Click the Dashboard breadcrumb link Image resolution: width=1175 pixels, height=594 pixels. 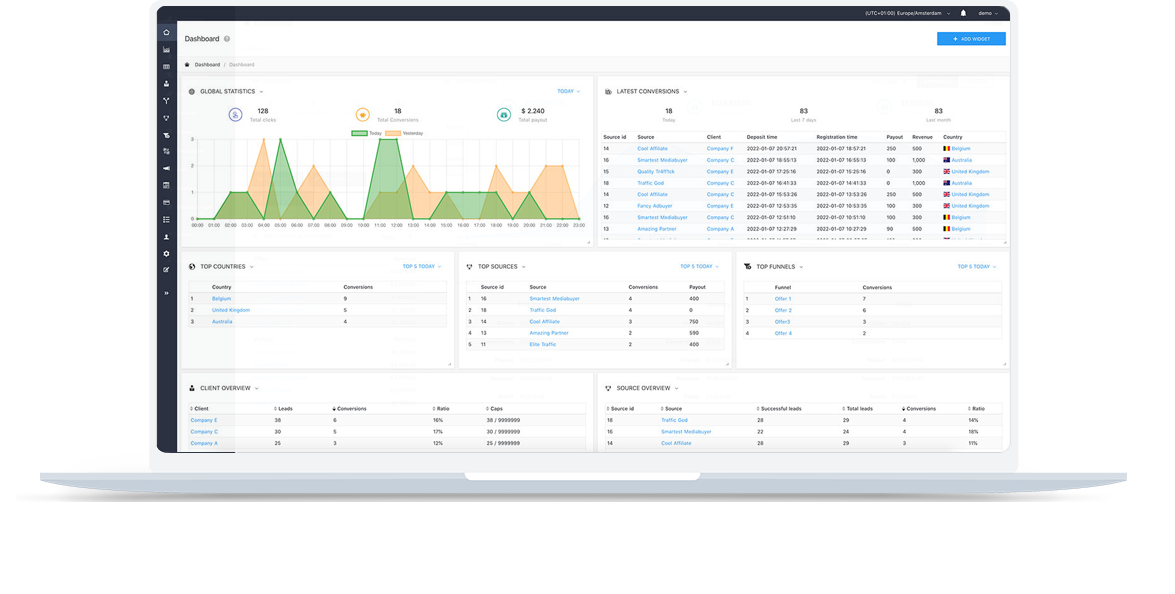207,64
